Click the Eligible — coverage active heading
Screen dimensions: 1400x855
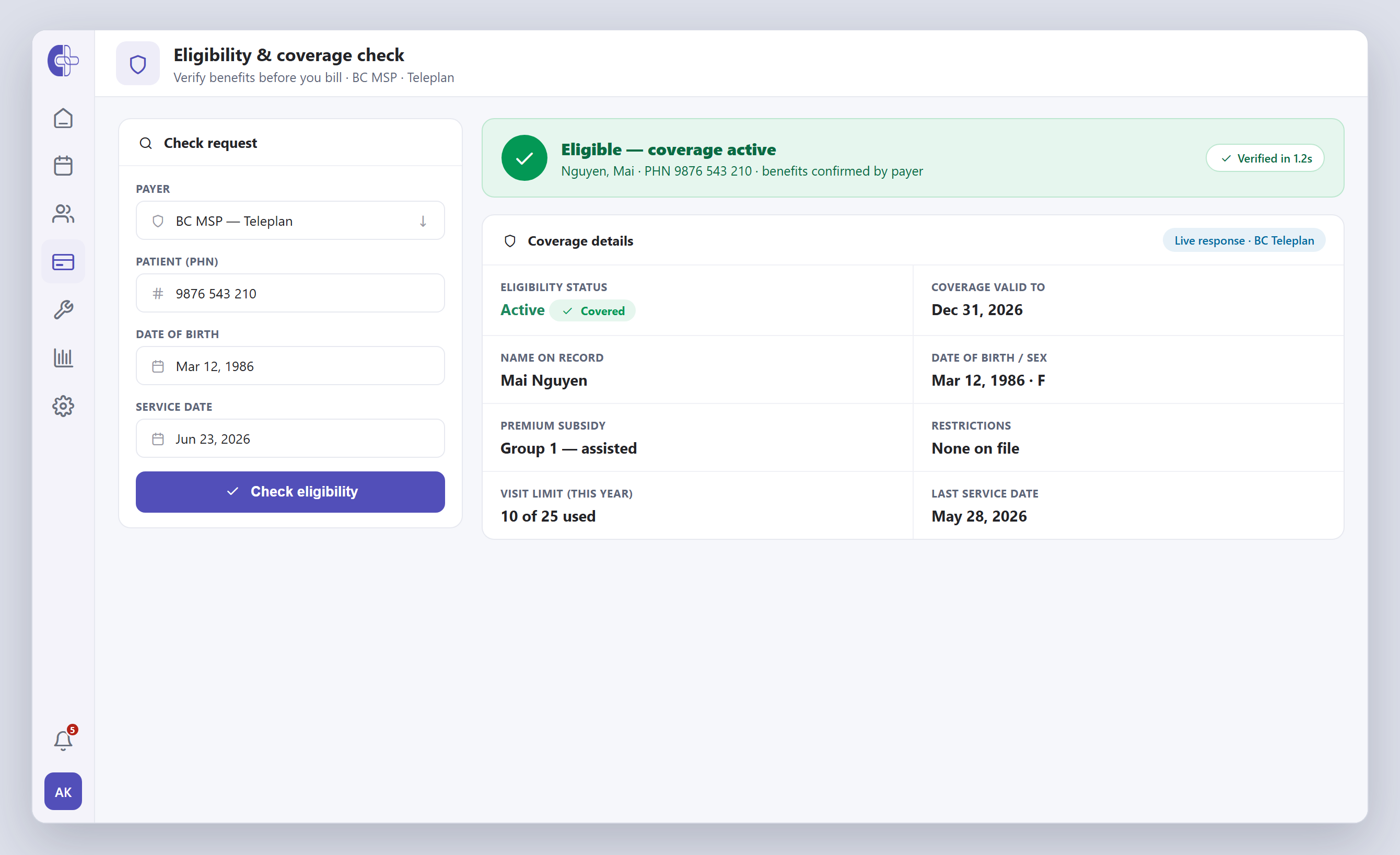668,149
